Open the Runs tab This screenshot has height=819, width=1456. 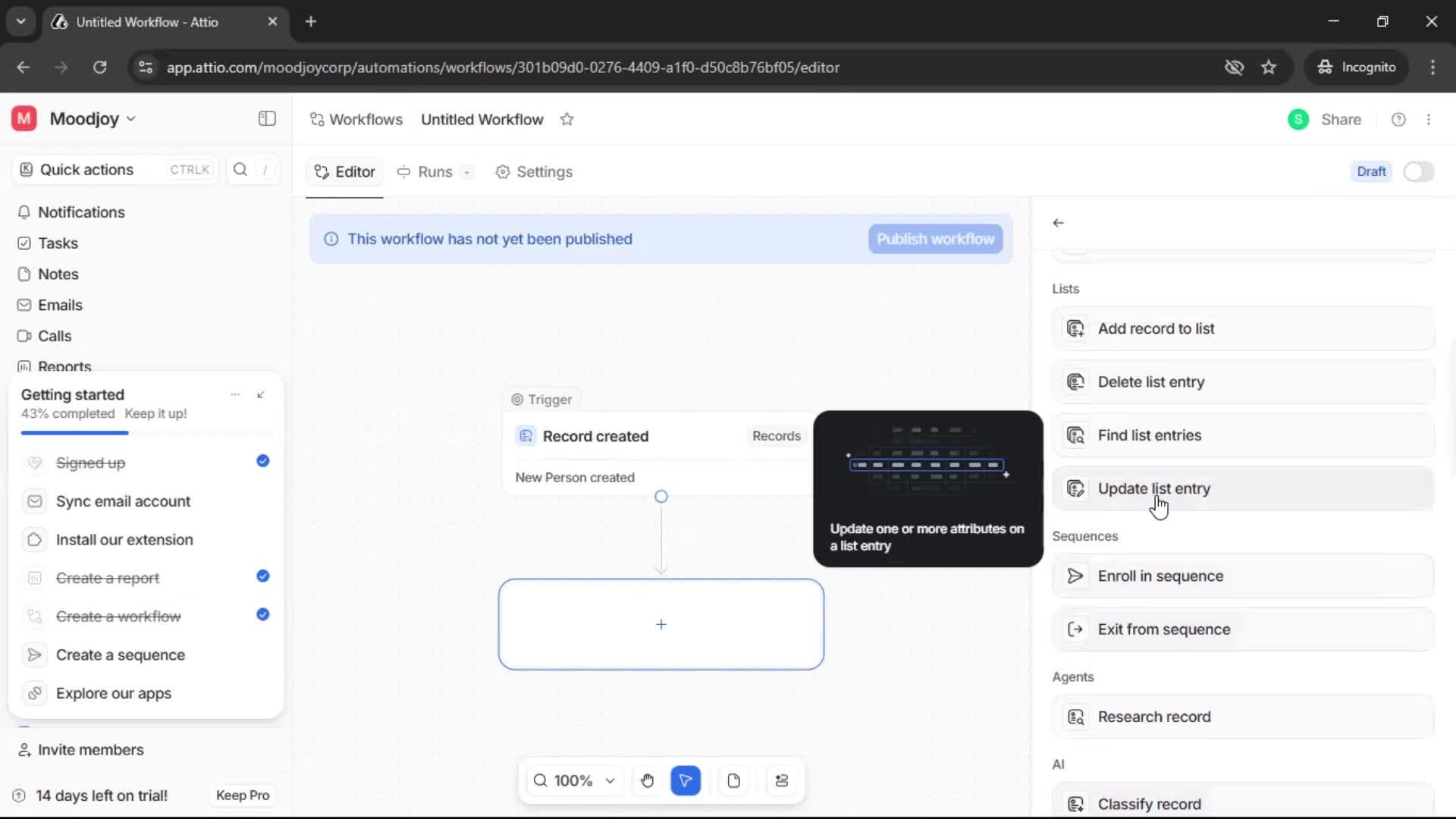433,172
